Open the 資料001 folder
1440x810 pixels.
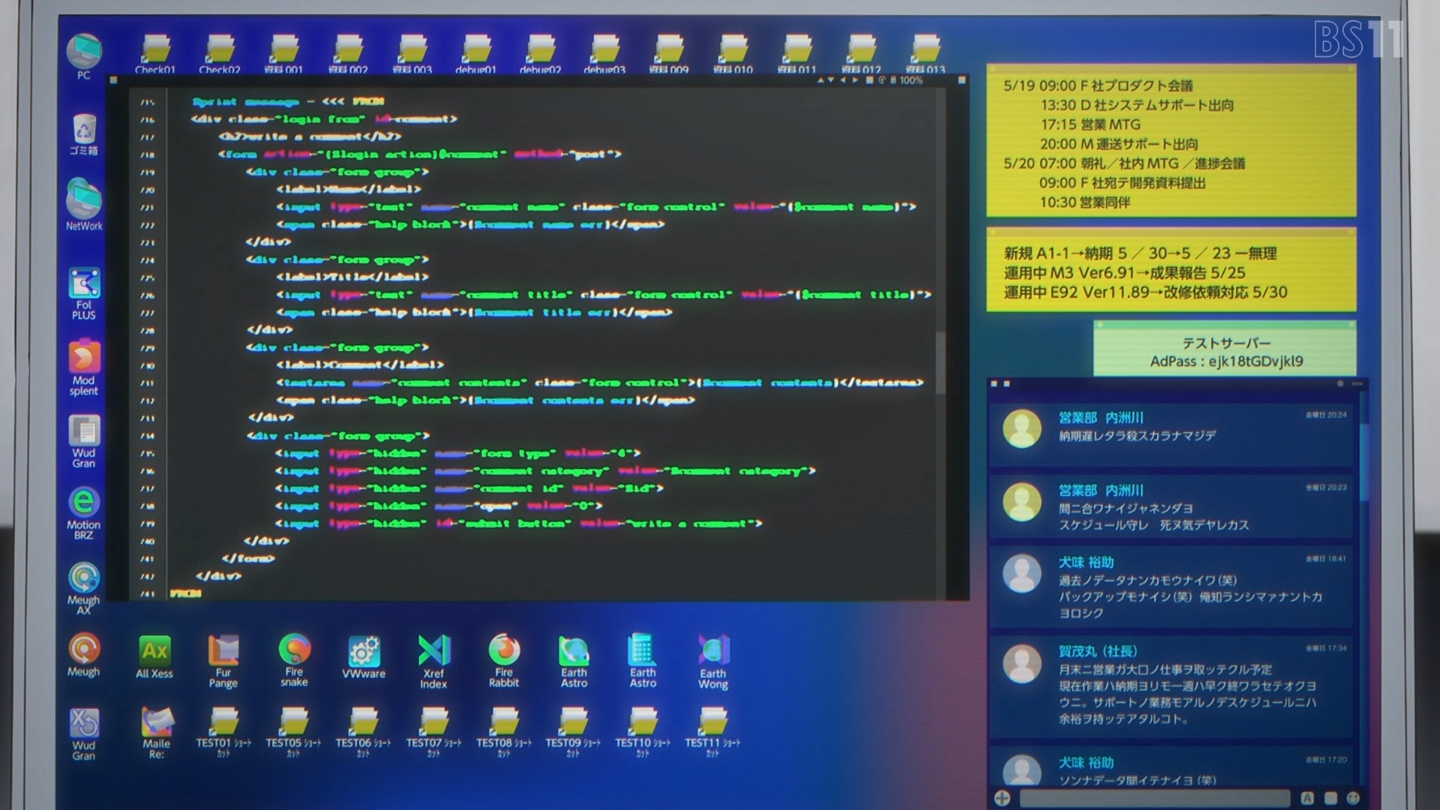(283, 55)
